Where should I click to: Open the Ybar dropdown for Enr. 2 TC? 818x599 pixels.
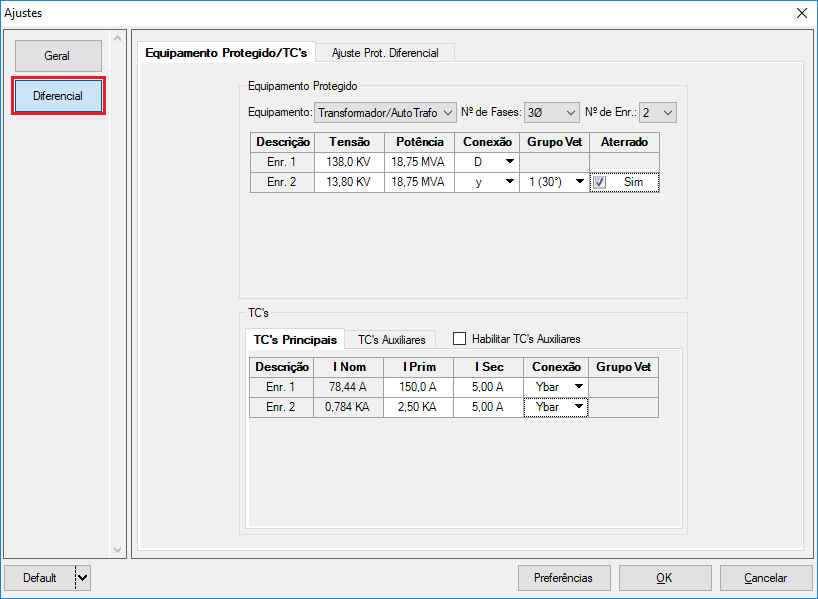[x=580, y=406]
